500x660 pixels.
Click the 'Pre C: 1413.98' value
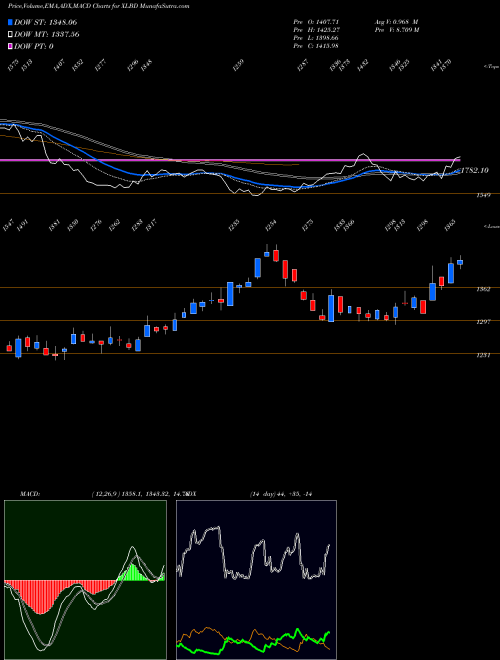pyautogui.click(x=316, y=46)
